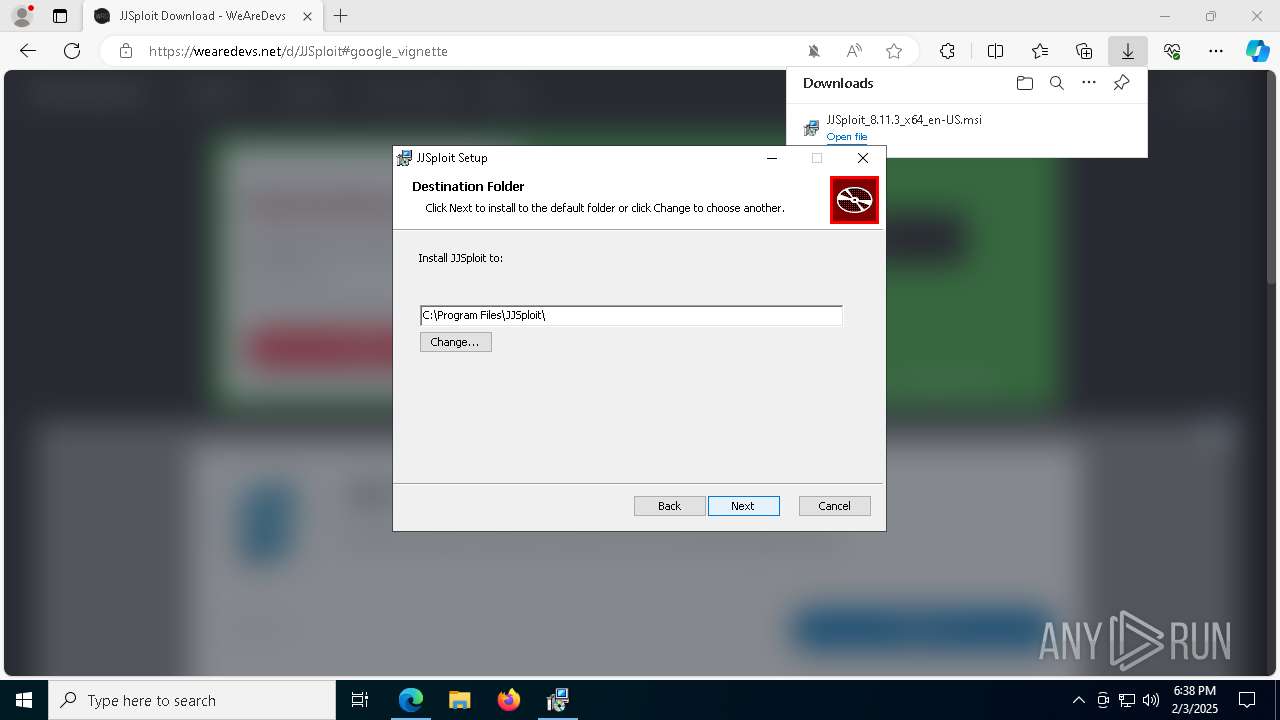1280x720 pixels.
Task: Select the JJSploit Download tab
Action: coord(203,16)
